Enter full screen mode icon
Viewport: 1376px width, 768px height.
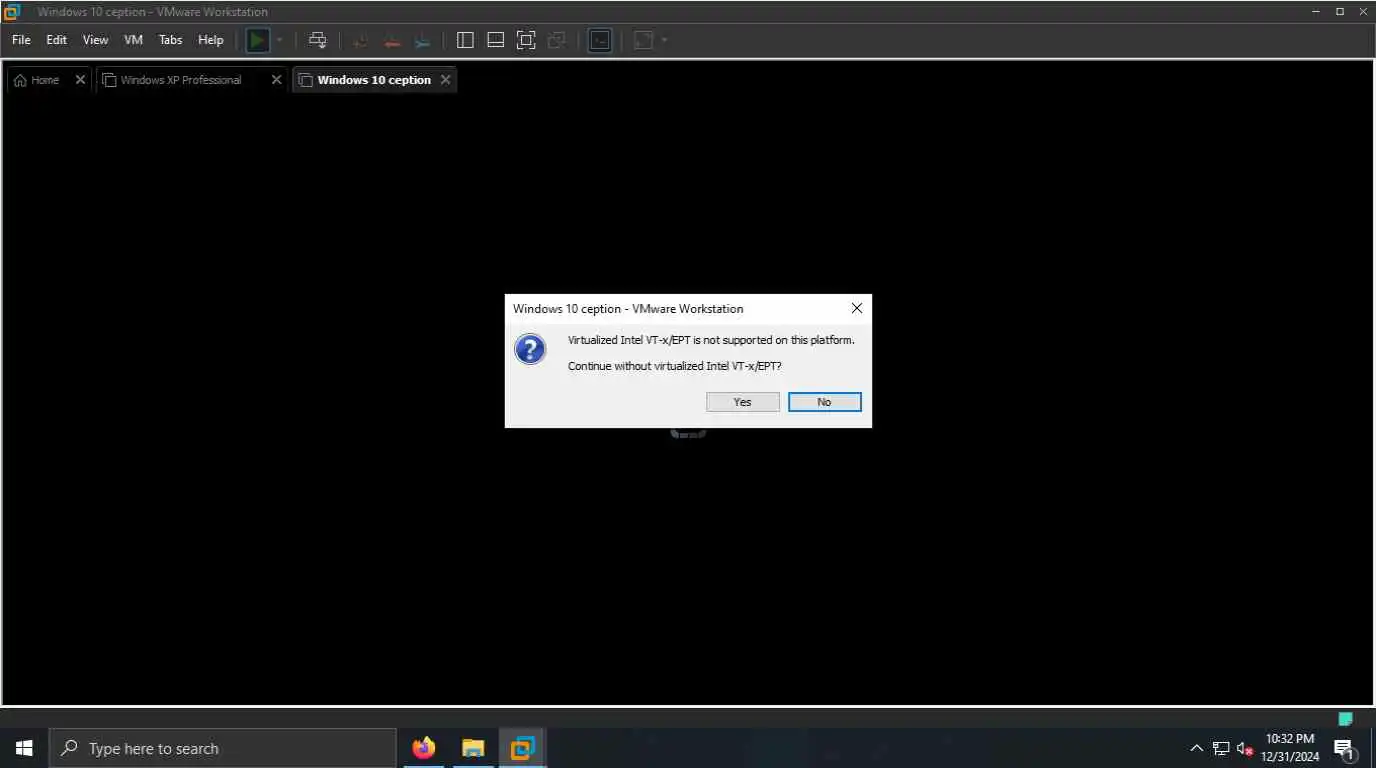(526, 40)
